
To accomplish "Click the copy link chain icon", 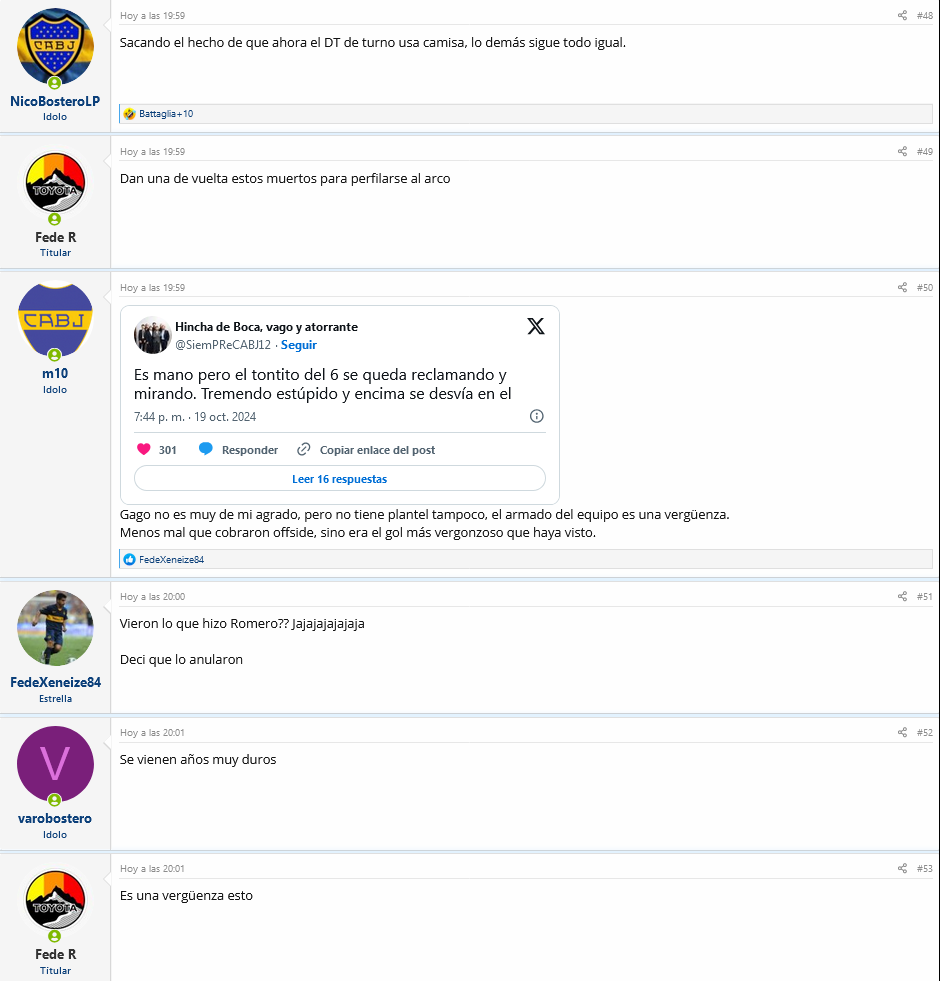I will [x=304, y=449].
